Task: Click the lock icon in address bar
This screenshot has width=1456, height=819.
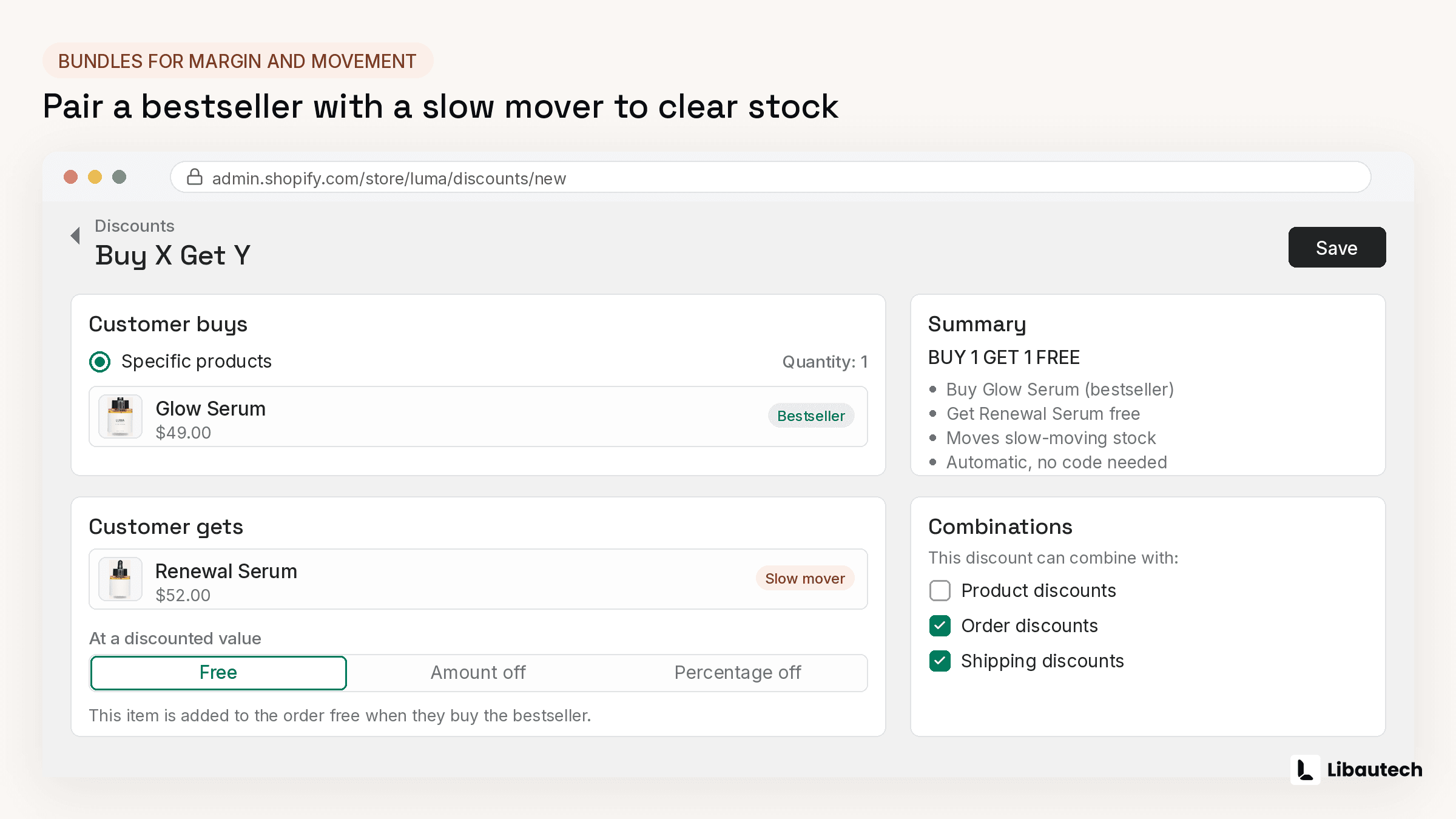Action: coord(194,177)
